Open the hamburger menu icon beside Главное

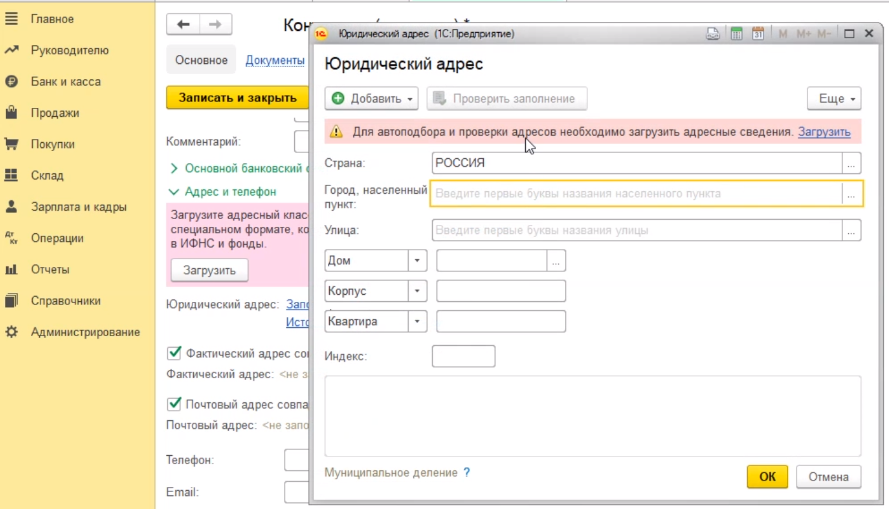pyautogui.click(x=11, y=19)
